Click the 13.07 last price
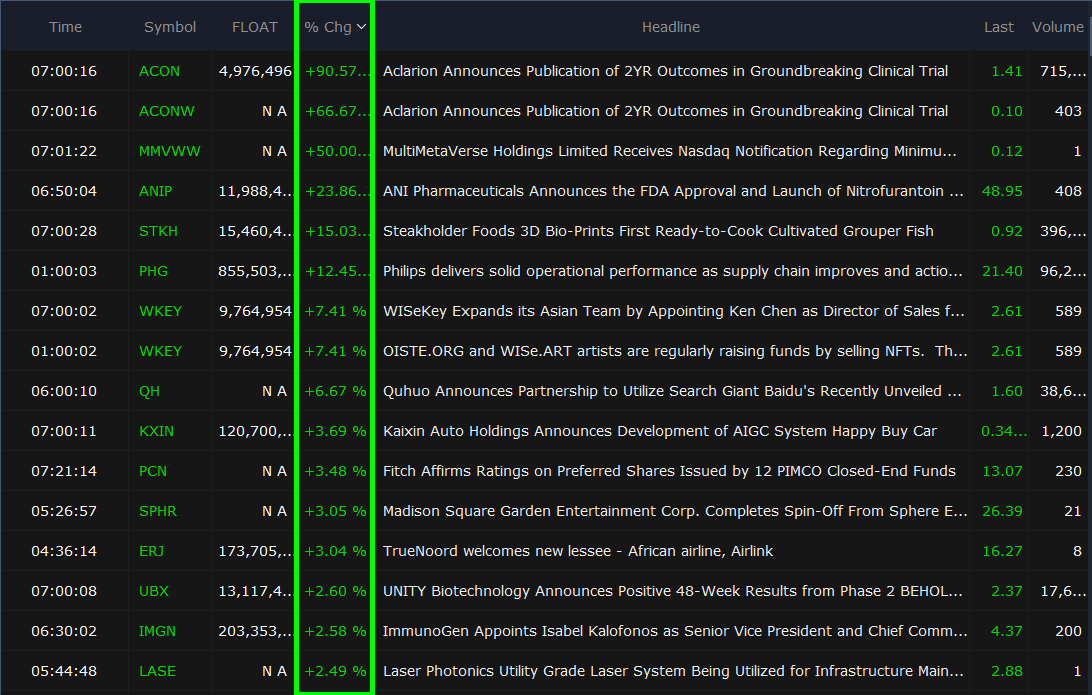This screenshot has width=1092, height=695. tap(1002, 471)
